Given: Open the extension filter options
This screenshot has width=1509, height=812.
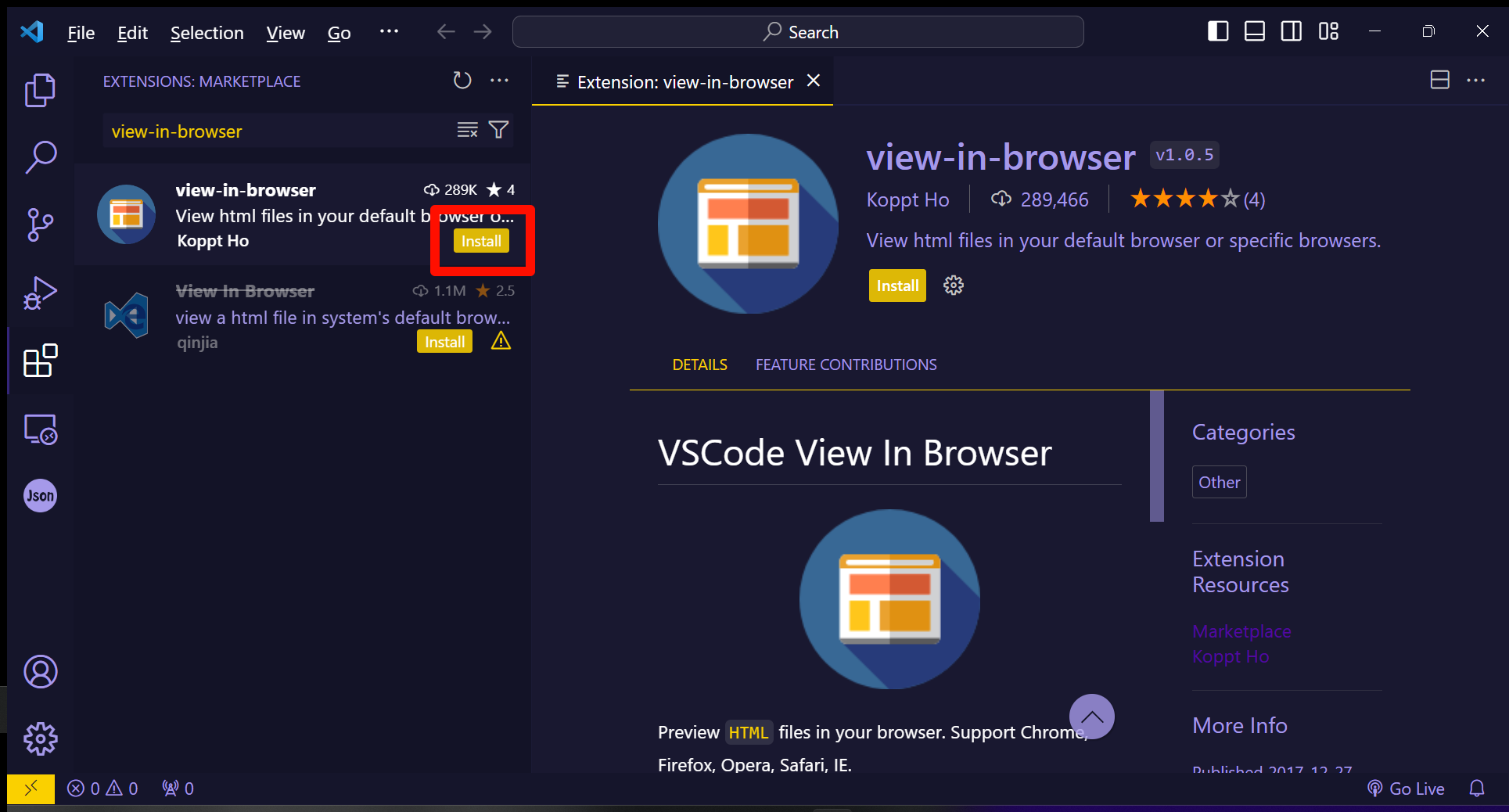Looking at the screenshot, I should coord(498,130).
